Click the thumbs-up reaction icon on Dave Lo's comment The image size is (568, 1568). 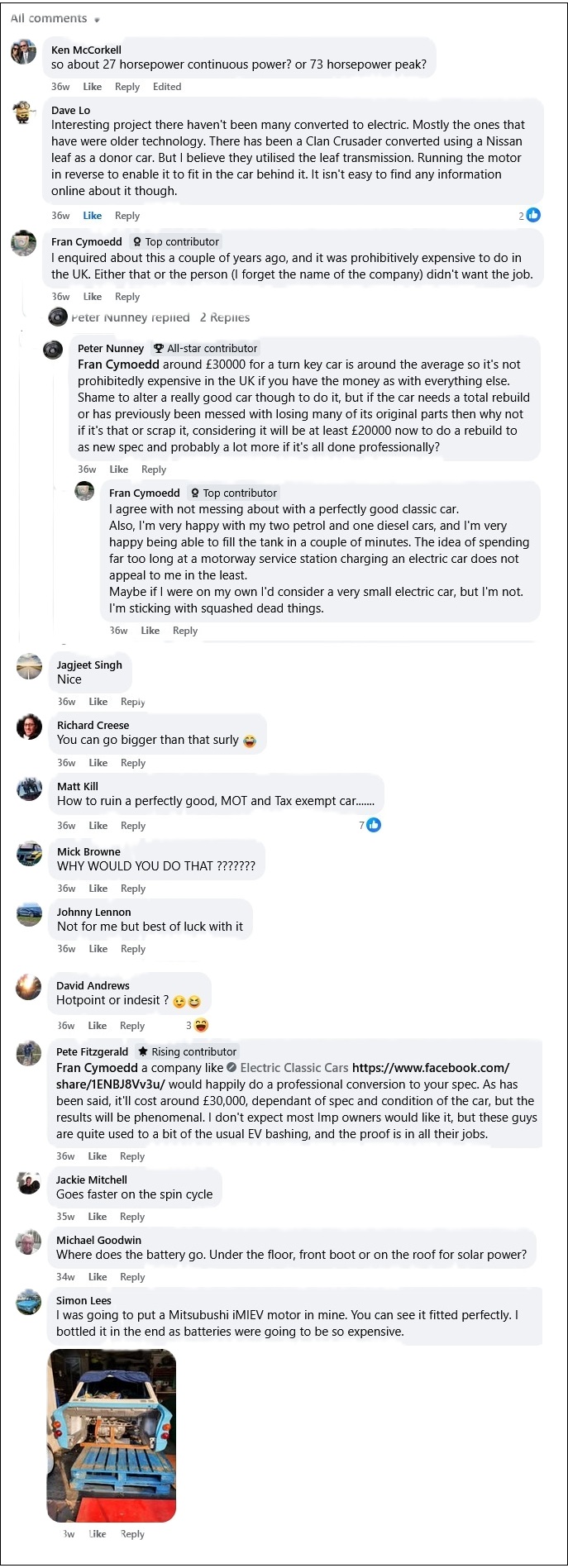(533, 215)
